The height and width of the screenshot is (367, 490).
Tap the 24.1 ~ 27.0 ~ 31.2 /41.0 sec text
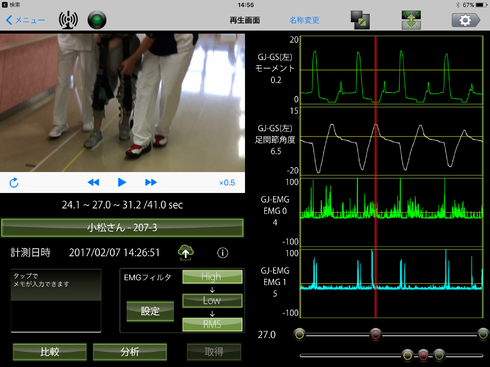(x=122, y=205)
